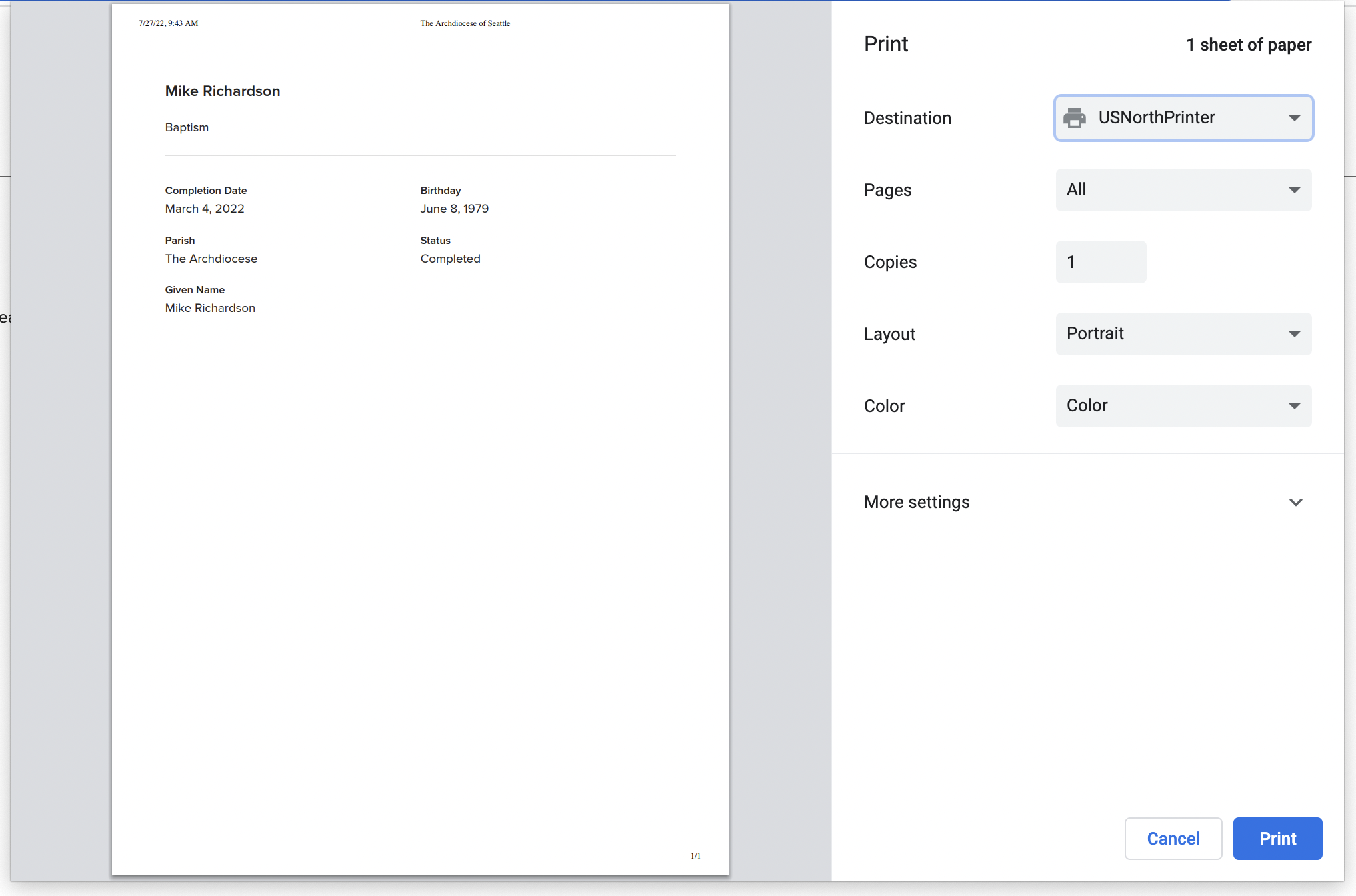Click the Cancel button

pos(1173,838)
